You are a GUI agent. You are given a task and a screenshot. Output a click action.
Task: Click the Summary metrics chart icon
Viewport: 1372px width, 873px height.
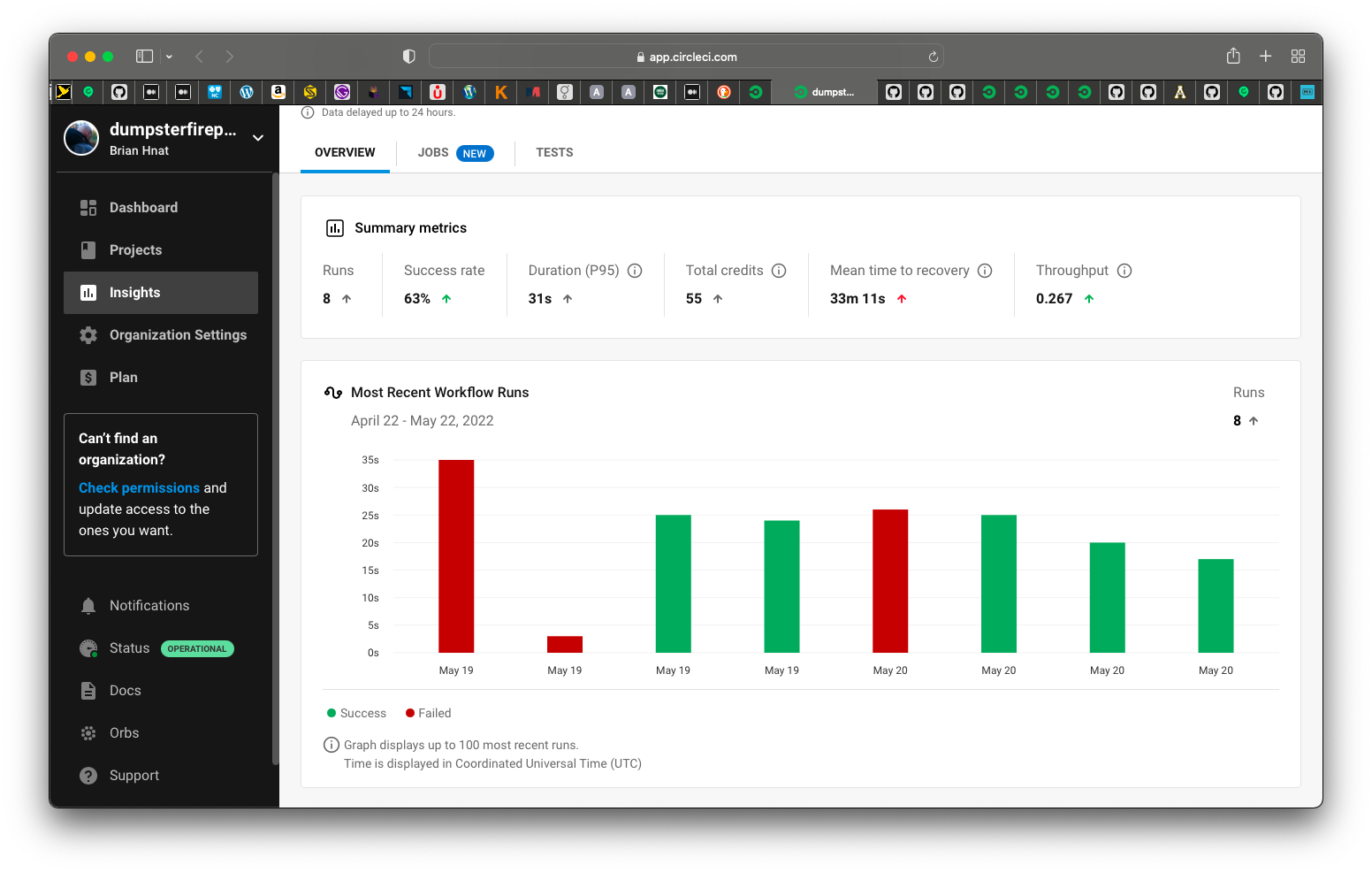click(x=335, y=228)
